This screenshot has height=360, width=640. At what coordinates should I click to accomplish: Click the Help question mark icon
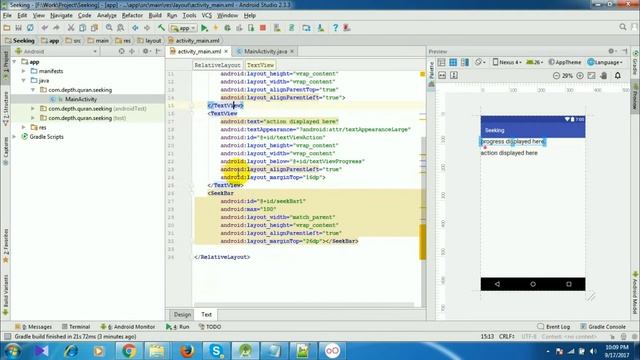tap(335, 28)
